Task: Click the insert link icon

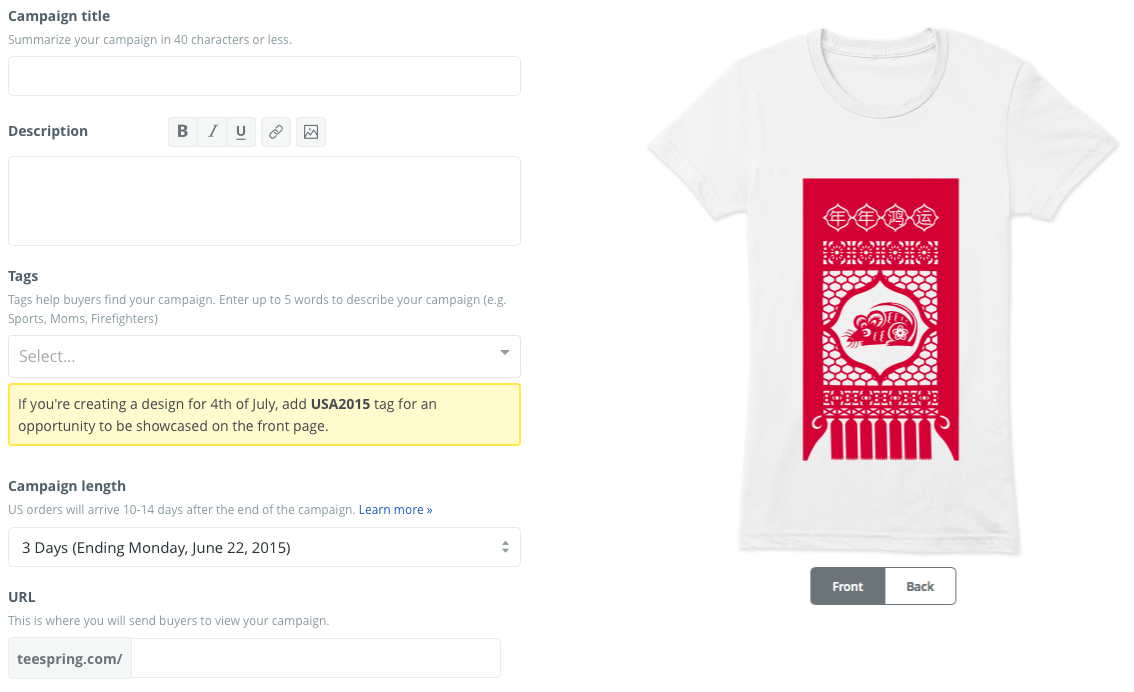Action: point(276,132)
